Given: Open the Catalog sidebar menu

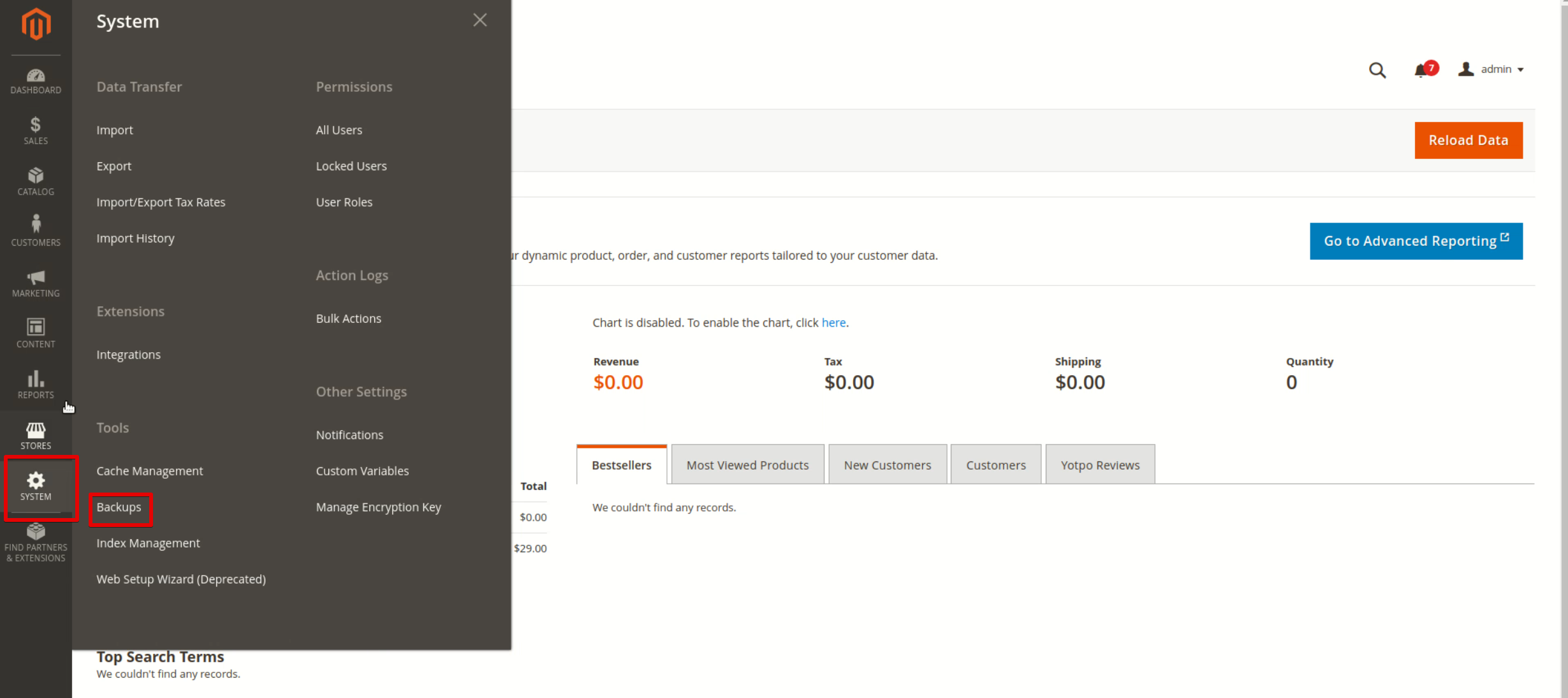Looking at the screenshot, I should pos(36,182).
